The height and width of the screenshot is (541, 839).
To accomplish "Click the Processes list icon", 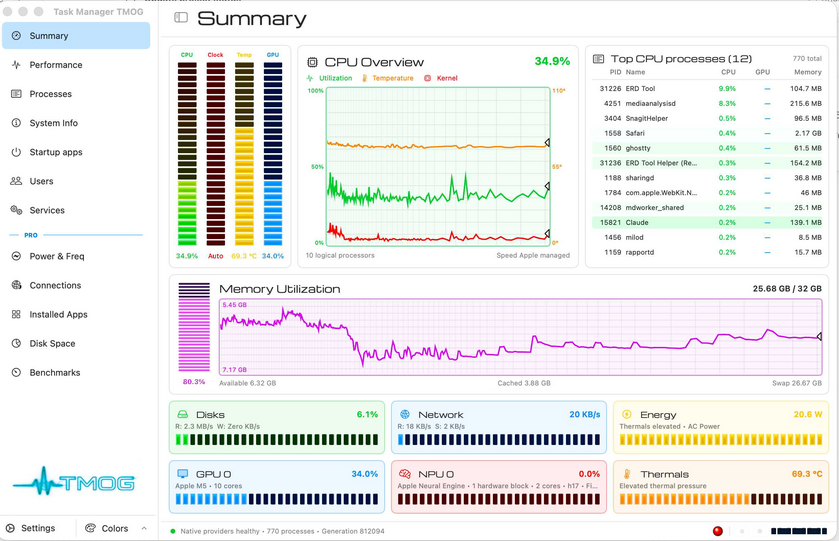I will pyautogui.click(x=16, y=94).
